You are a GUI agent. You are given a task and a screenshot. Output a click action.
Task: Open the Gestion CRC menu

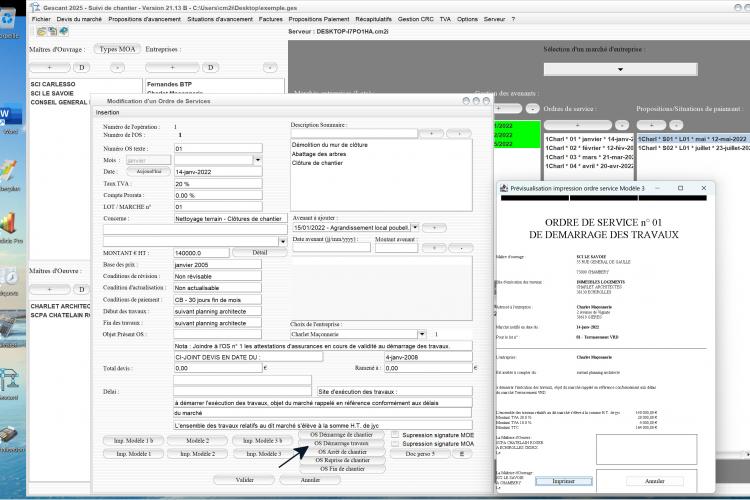pos(416,19)
